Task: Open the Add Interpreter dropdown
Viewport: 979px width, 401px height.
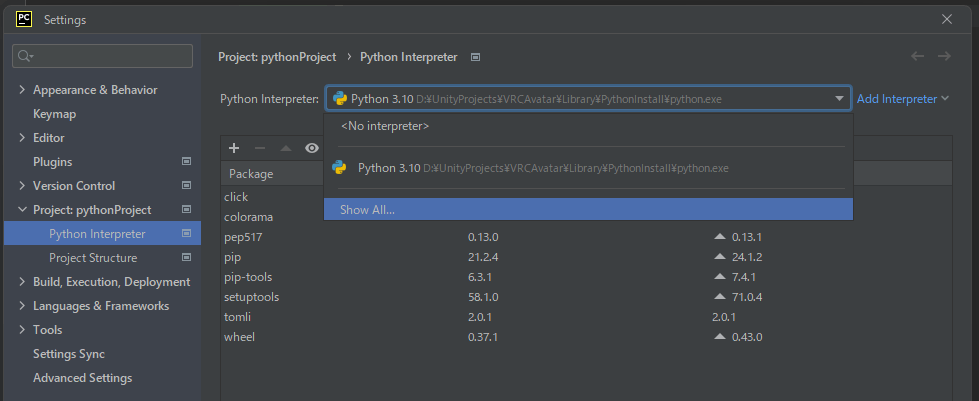Action: click(903, 99)
